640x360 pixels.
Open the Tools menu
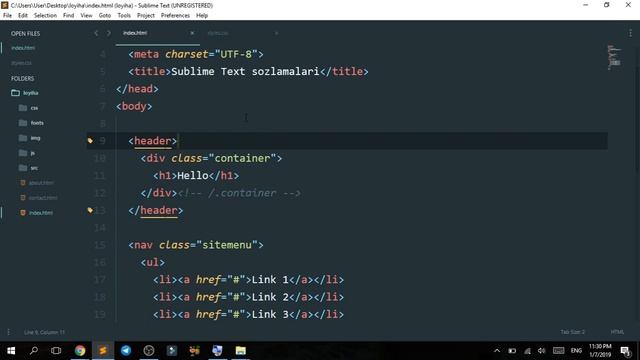coord(124,16)
